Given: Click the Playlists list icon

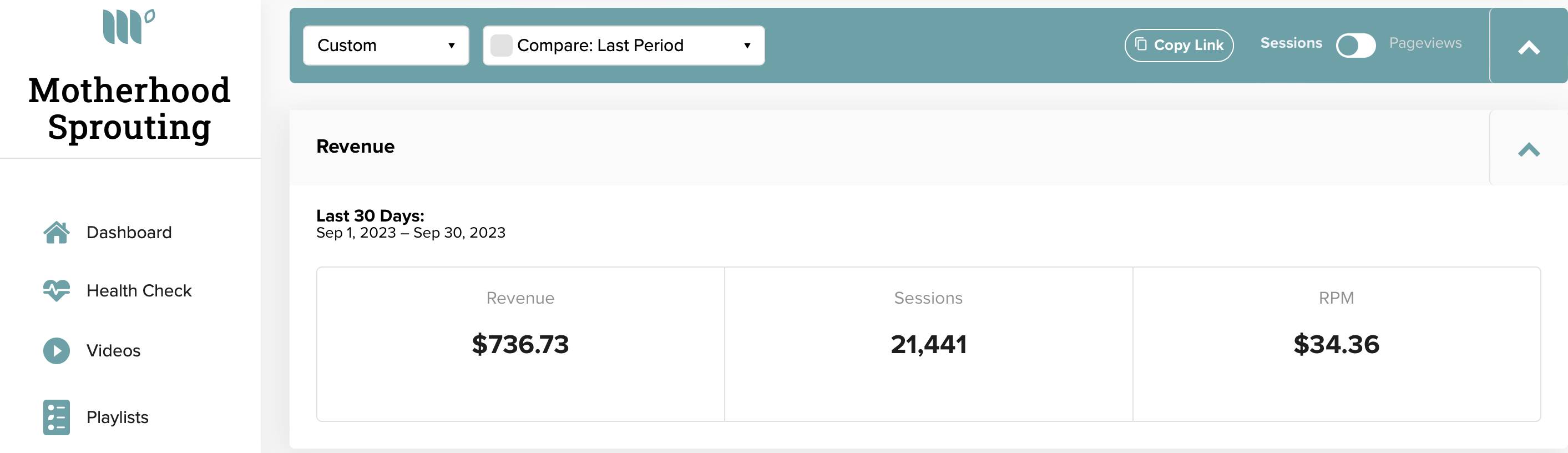Looking at the screenshot, I should [56, 417].
